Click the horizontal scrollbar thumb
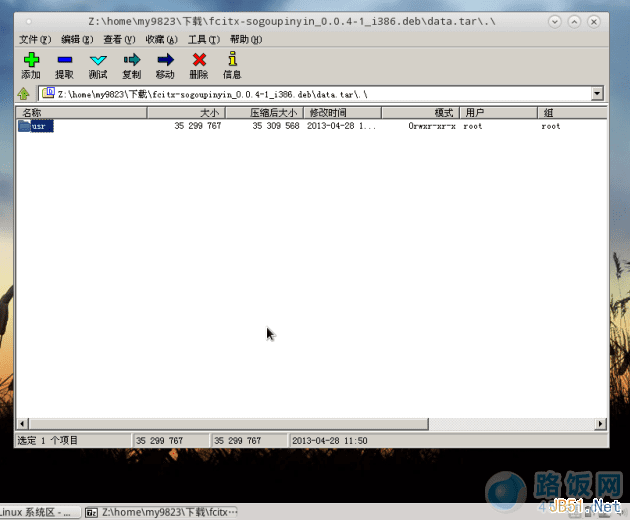Image resolution: width=630 pixels, height=520 pixels. point(229,424)
